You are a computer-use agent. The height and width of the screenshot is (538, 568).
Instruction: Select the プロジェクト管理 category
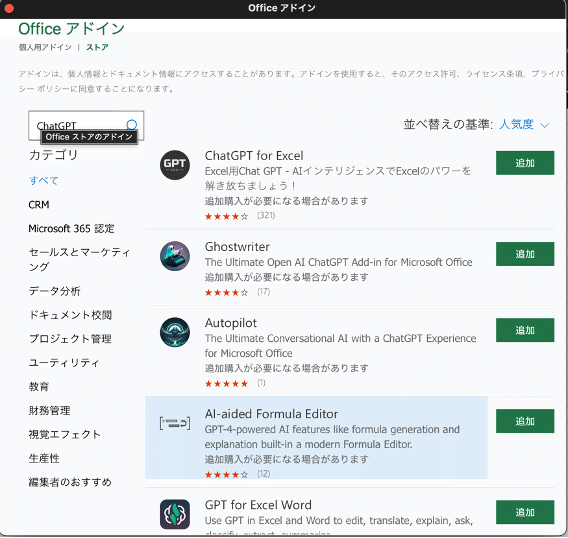(70, 339)
